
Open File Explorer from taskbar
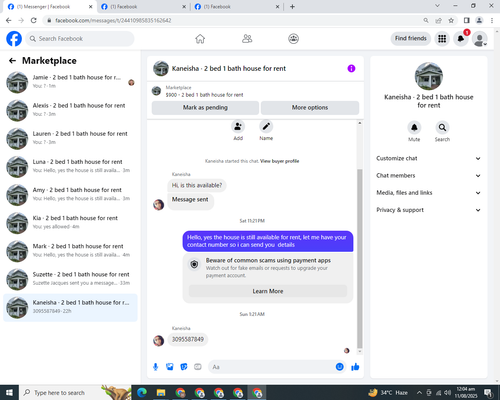click(161, 393)
